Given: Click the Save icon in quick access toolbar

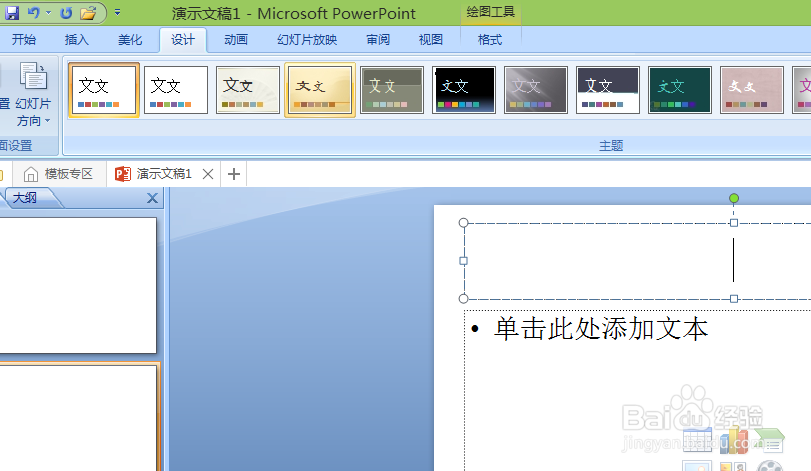Looking at the screenshot, I should tap(11, 12).
